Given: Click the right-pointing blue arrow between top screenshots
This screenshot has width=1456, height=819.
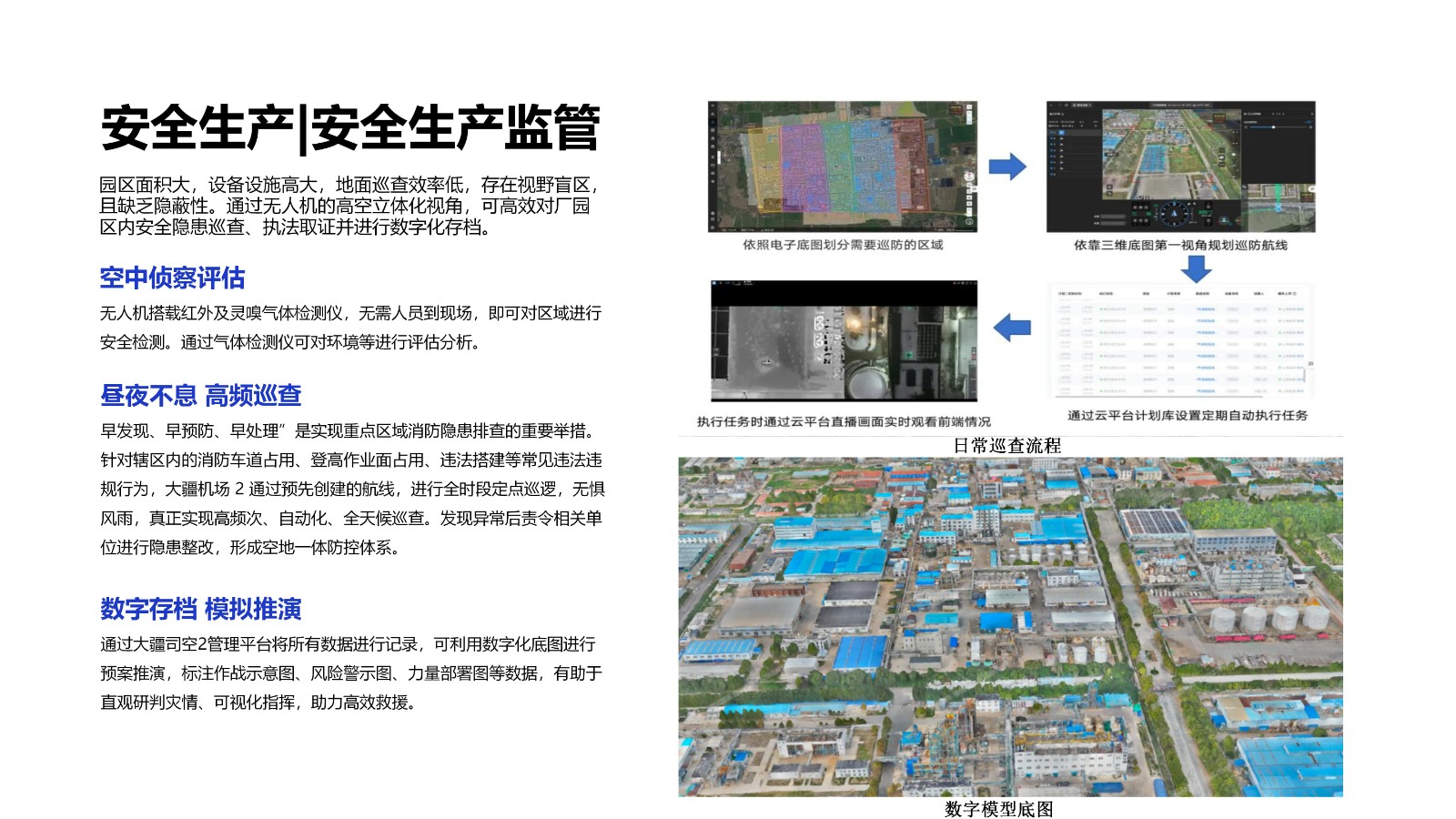Looking at the screenshot, I should coord(1006,167).
